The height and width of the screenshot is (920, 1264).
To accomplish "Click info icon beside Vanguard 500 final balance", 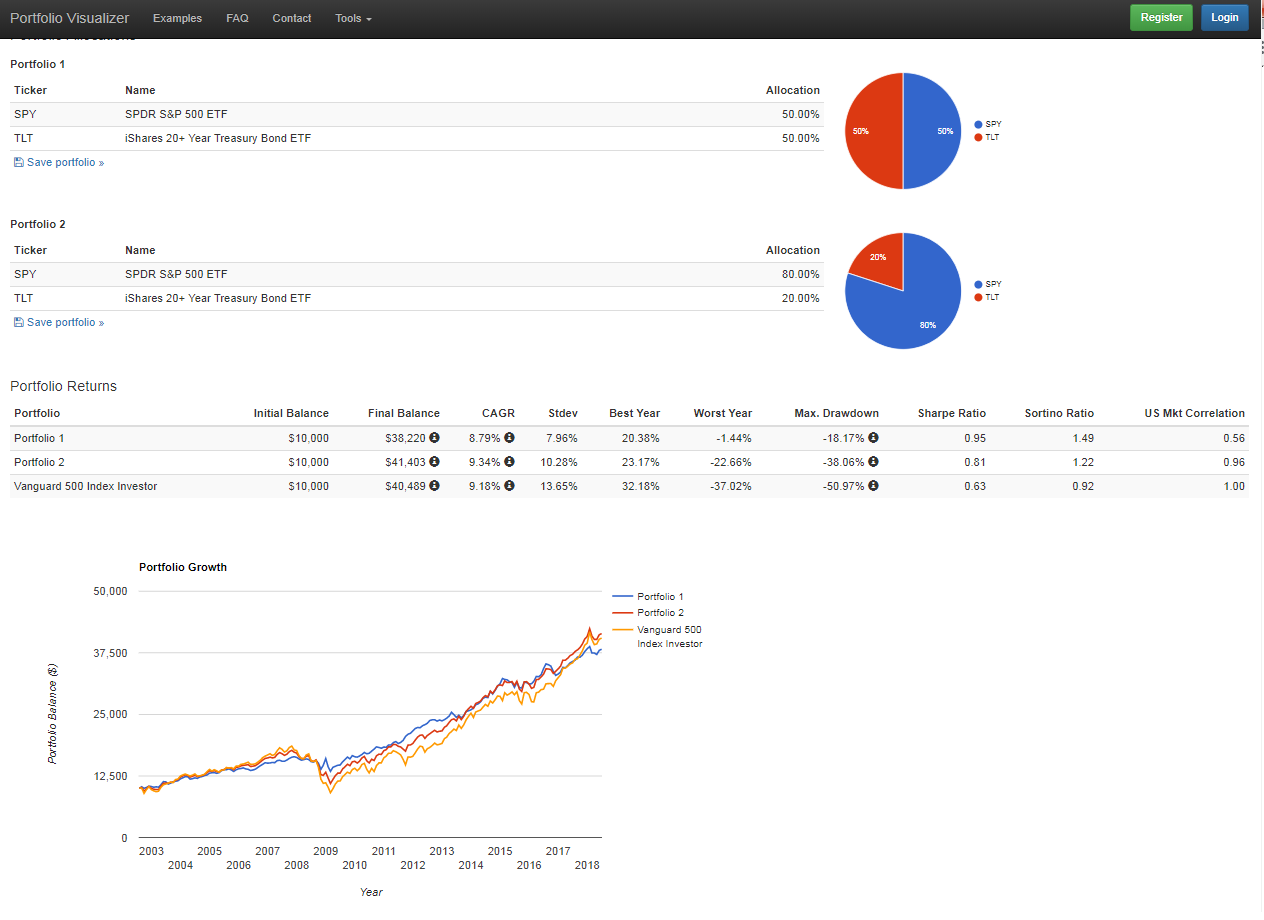I will pos(434,486).
